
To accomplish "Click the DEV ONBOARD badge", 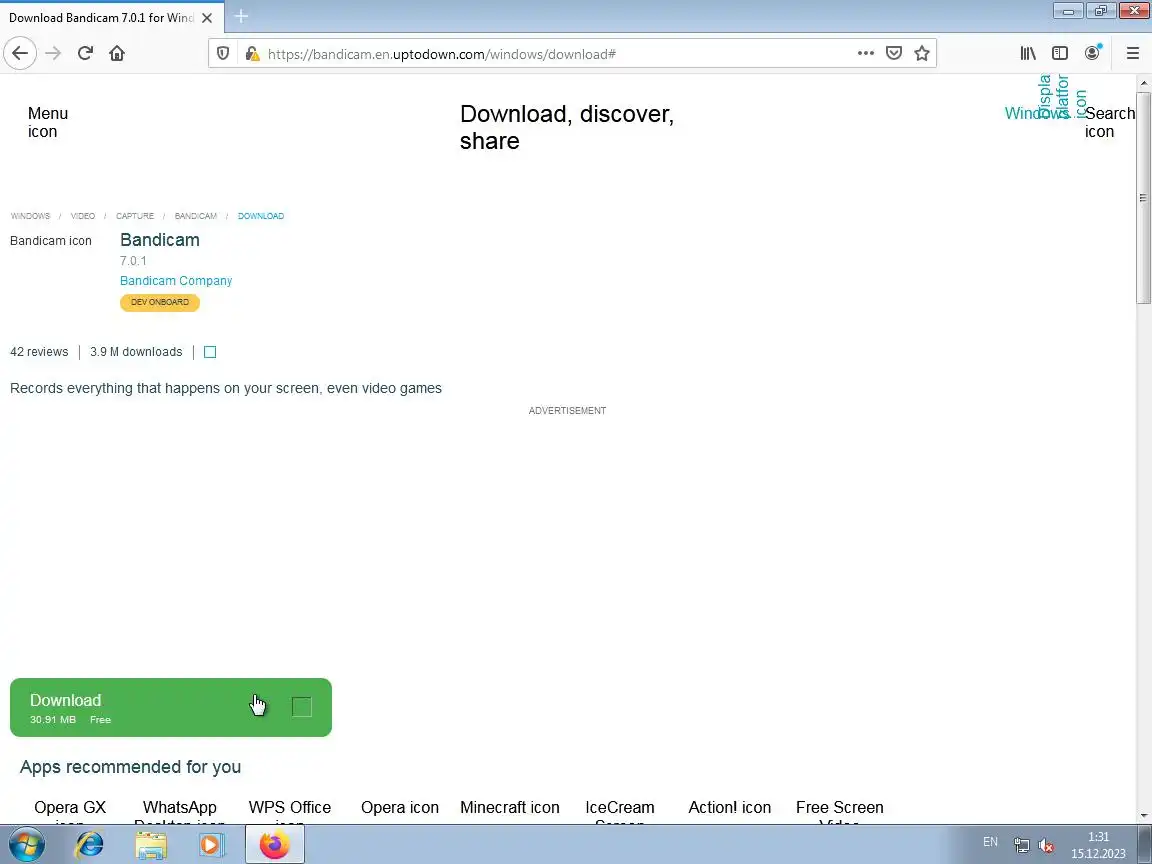I will 159,302.
